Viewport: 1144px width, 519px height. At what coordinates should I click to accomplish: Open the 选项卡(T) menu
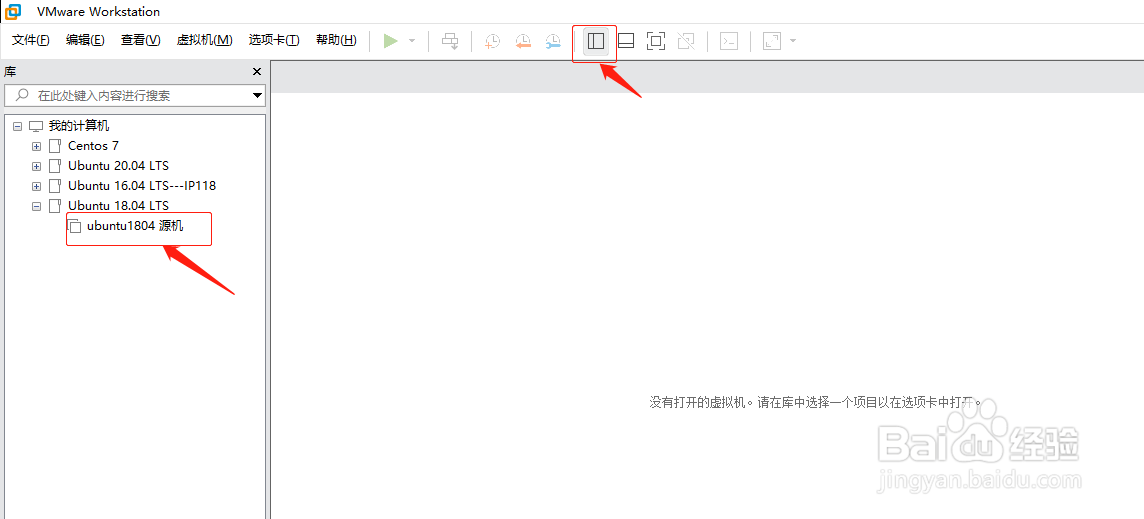coord(274,40)
